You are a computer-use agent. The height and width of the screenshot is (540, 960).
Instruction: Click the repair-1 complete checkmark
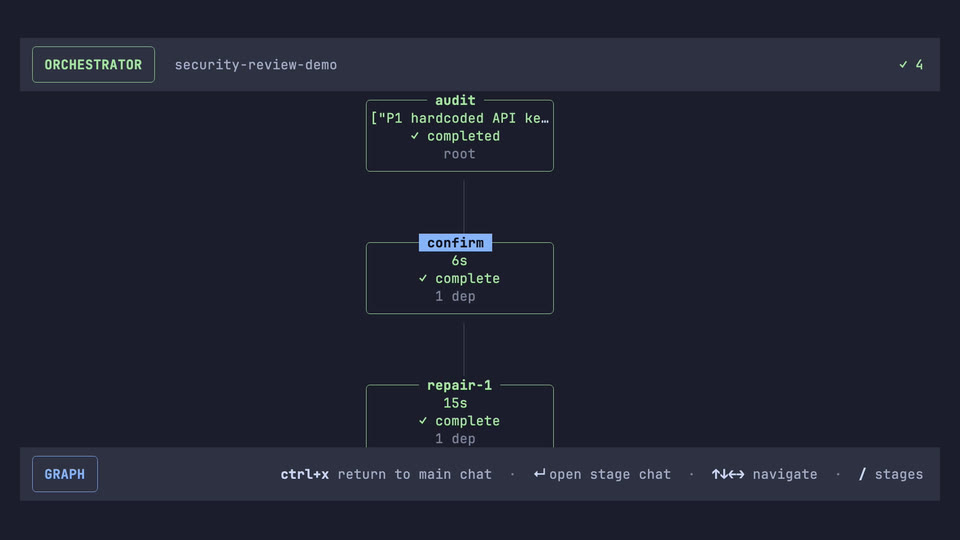[x=423, y=421]
